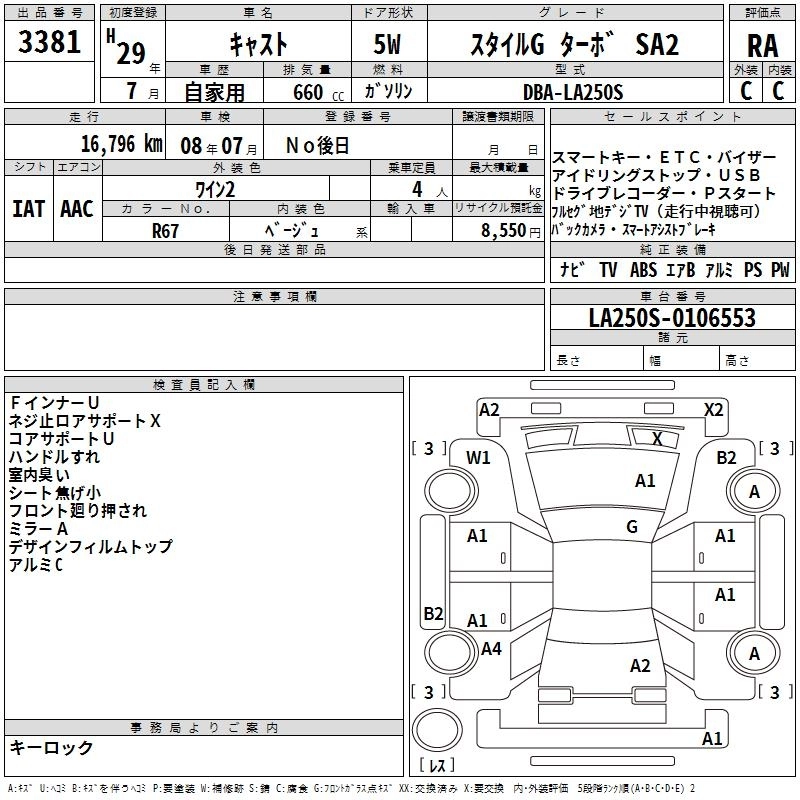The width and height of the screenshot is (800, 800).
Task: Click the フルセグ地デジTV line
Action: coord(656,211)
